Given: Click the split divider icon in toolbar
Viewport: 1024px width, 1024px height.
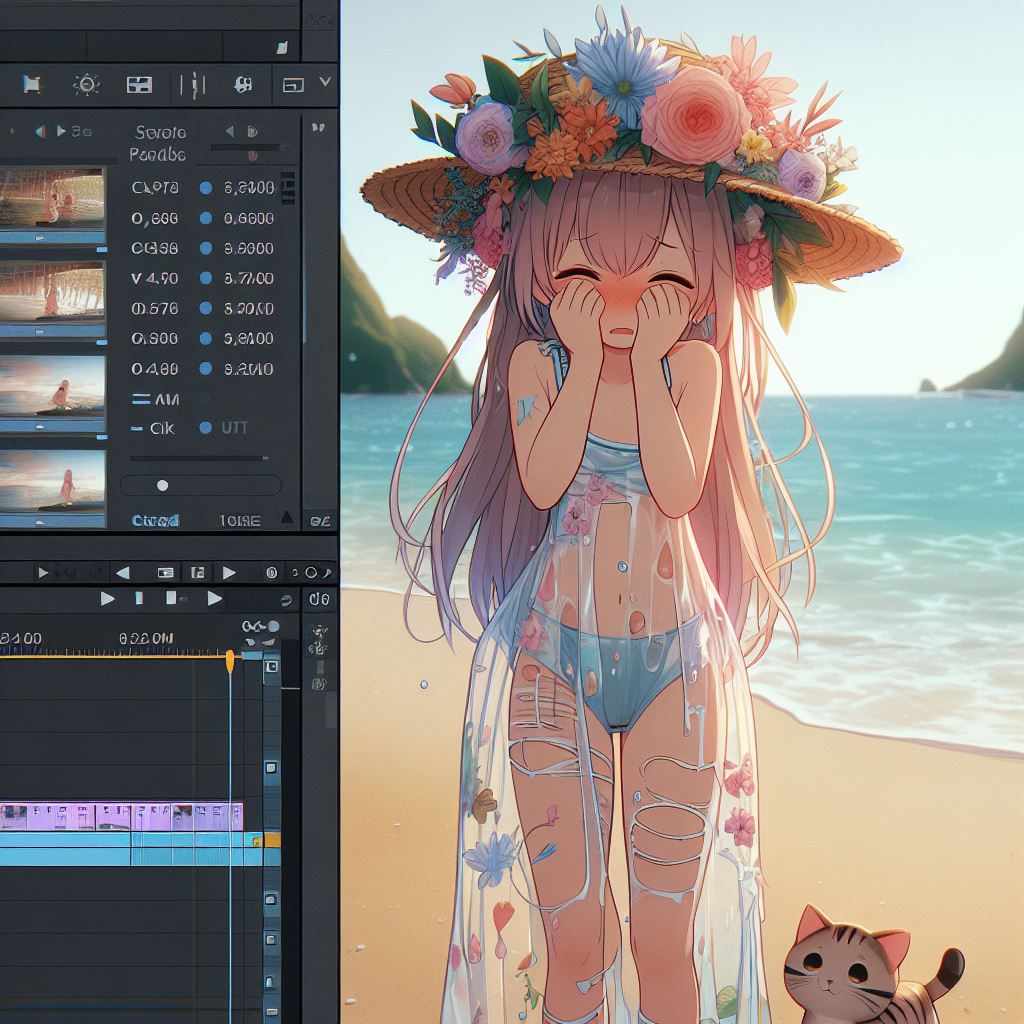Looking at the screenshot, I should click(x=191, y=85).
